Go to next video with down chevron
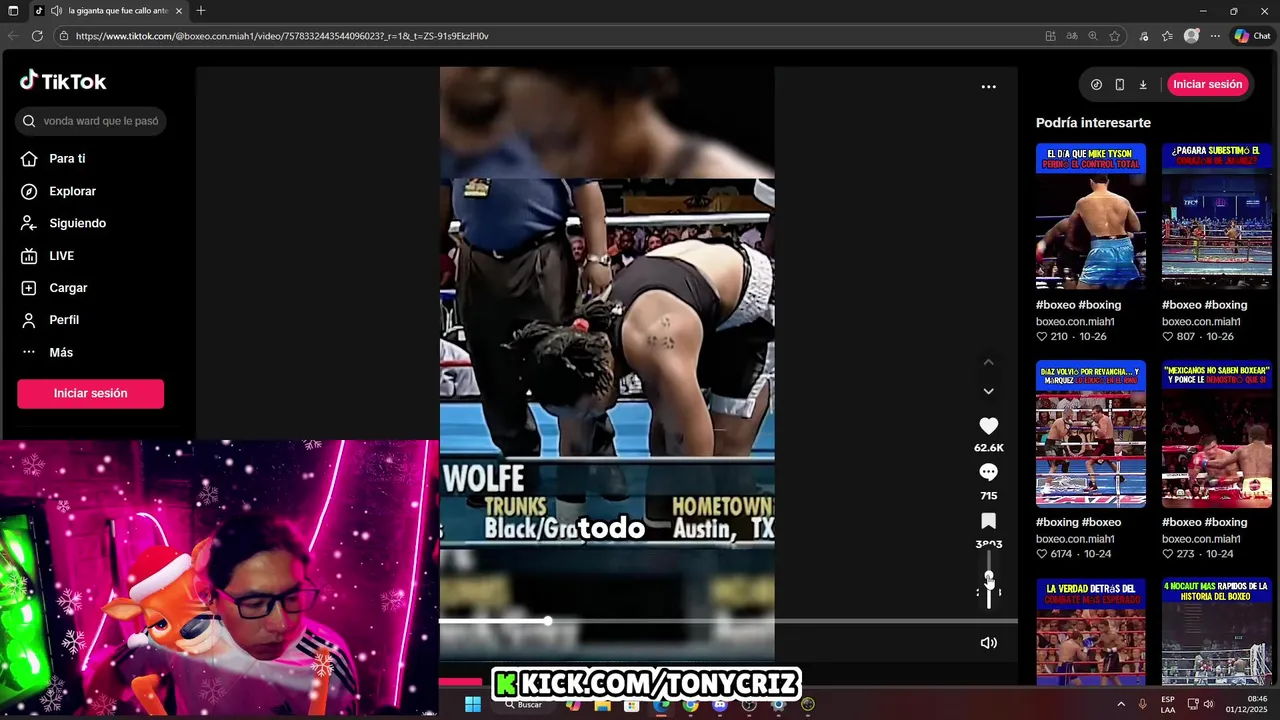This screenshot has height=720, width=1280. tap(988, 391)
